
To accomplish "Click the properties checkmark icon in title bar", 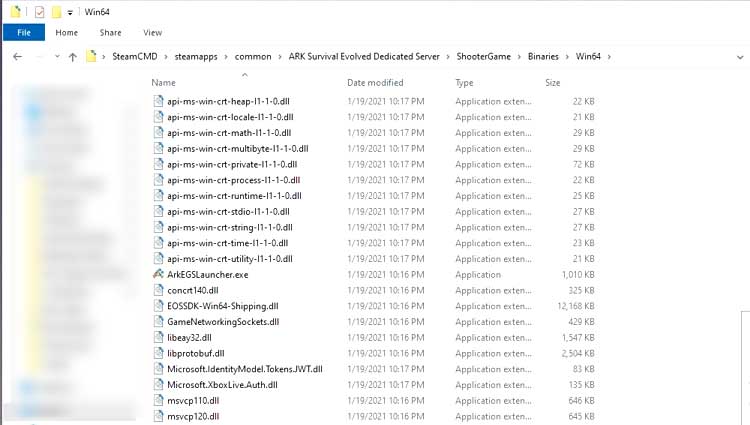I will (40, 12).
